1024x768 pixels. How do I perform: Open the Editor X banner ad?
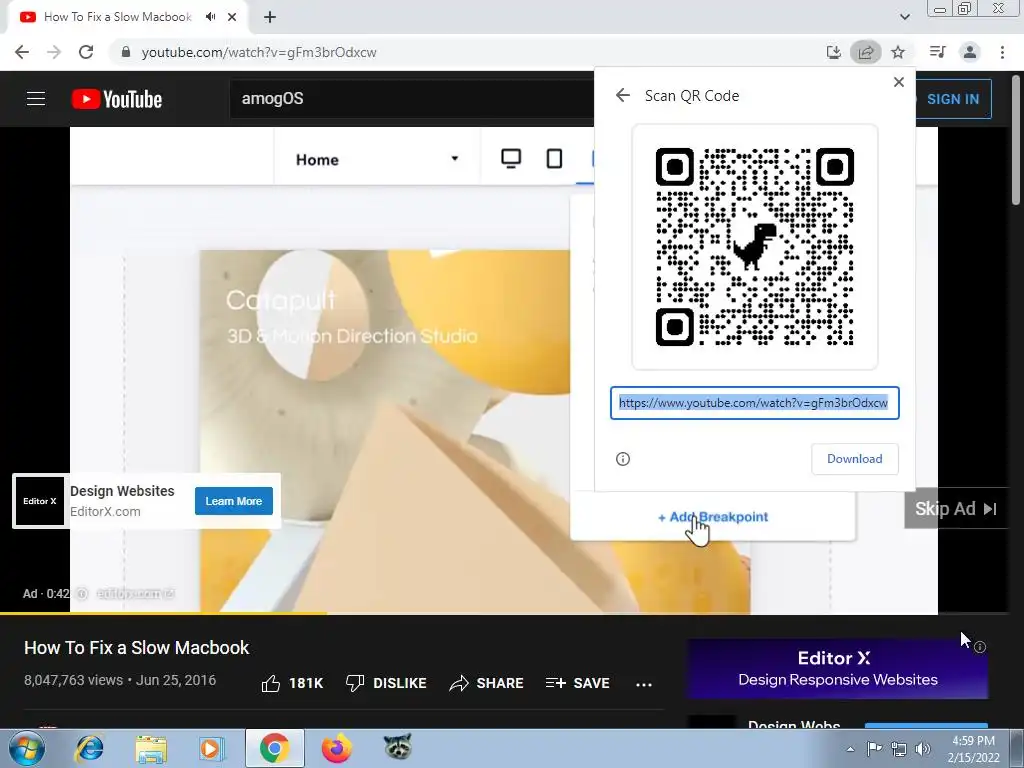coord(837,669)
